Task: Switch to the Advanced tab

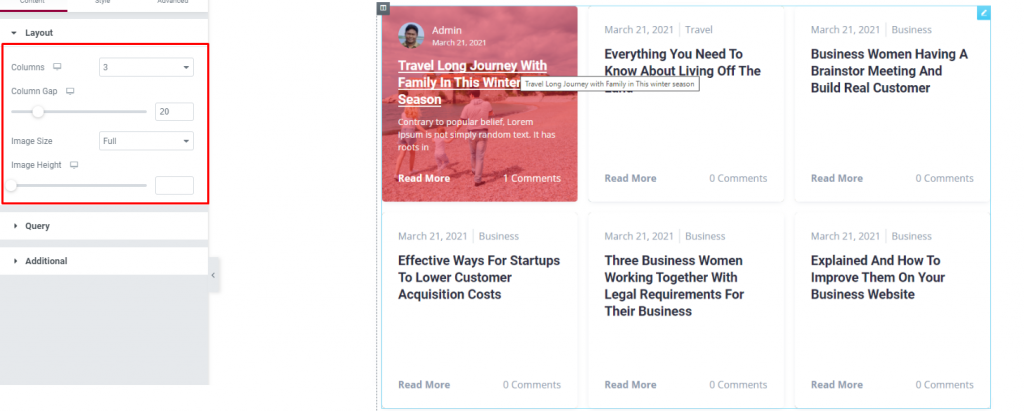Action: click(172, 2)
